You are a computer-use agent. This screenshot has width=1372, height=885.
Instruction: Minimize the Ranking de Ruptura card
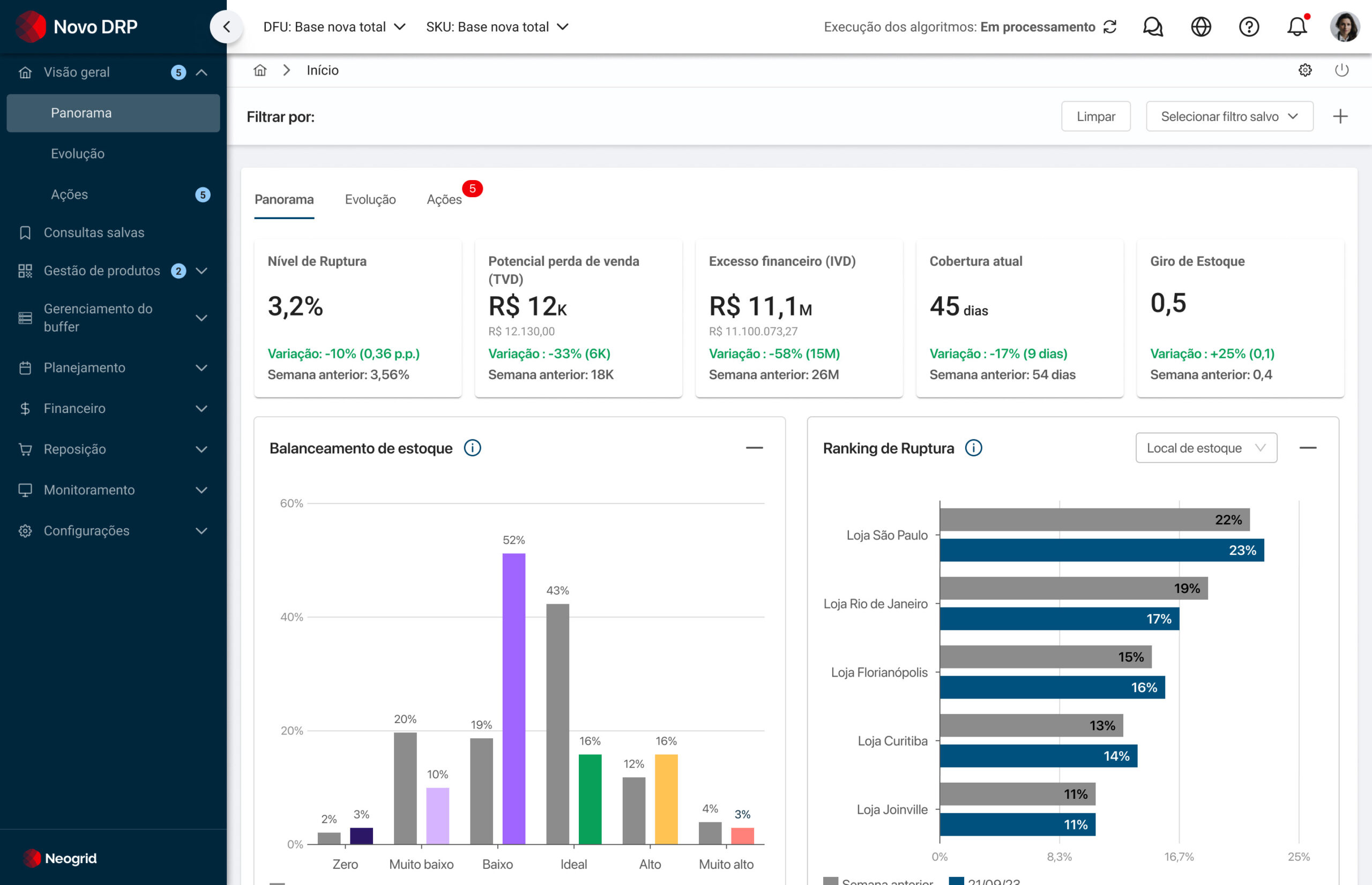pyautogui.click(x=1308, y=448)
